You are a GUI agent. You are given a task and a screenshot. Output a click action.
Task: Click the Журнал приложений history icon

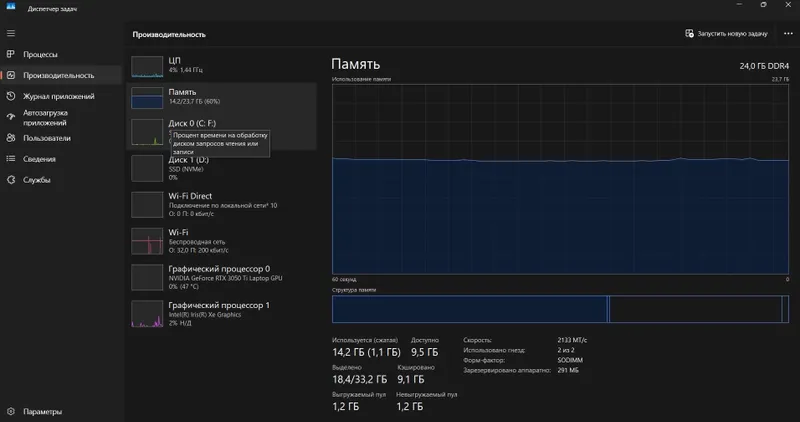tap(11, 96)
